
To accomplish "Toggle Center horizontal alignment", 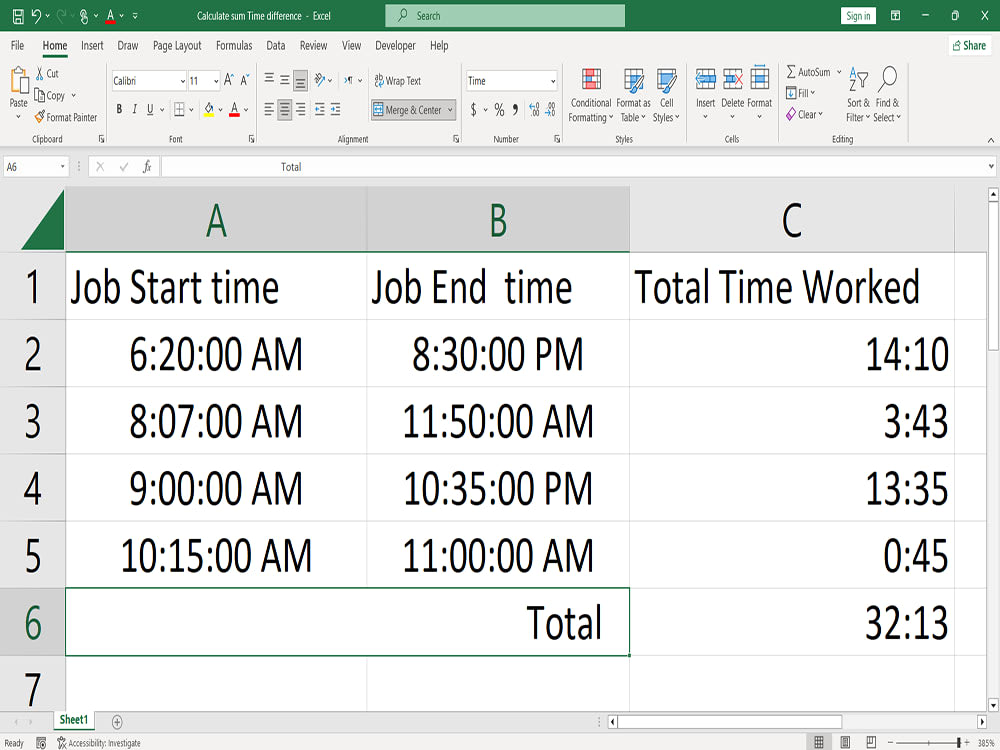I will (x=284, y=110).
